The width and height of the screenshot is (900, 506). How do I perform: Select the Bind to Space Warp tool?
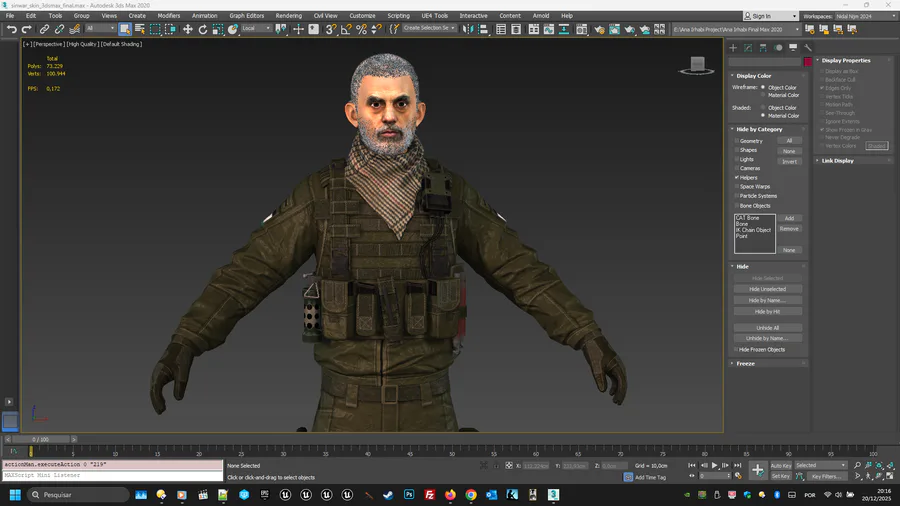[74, 29]
